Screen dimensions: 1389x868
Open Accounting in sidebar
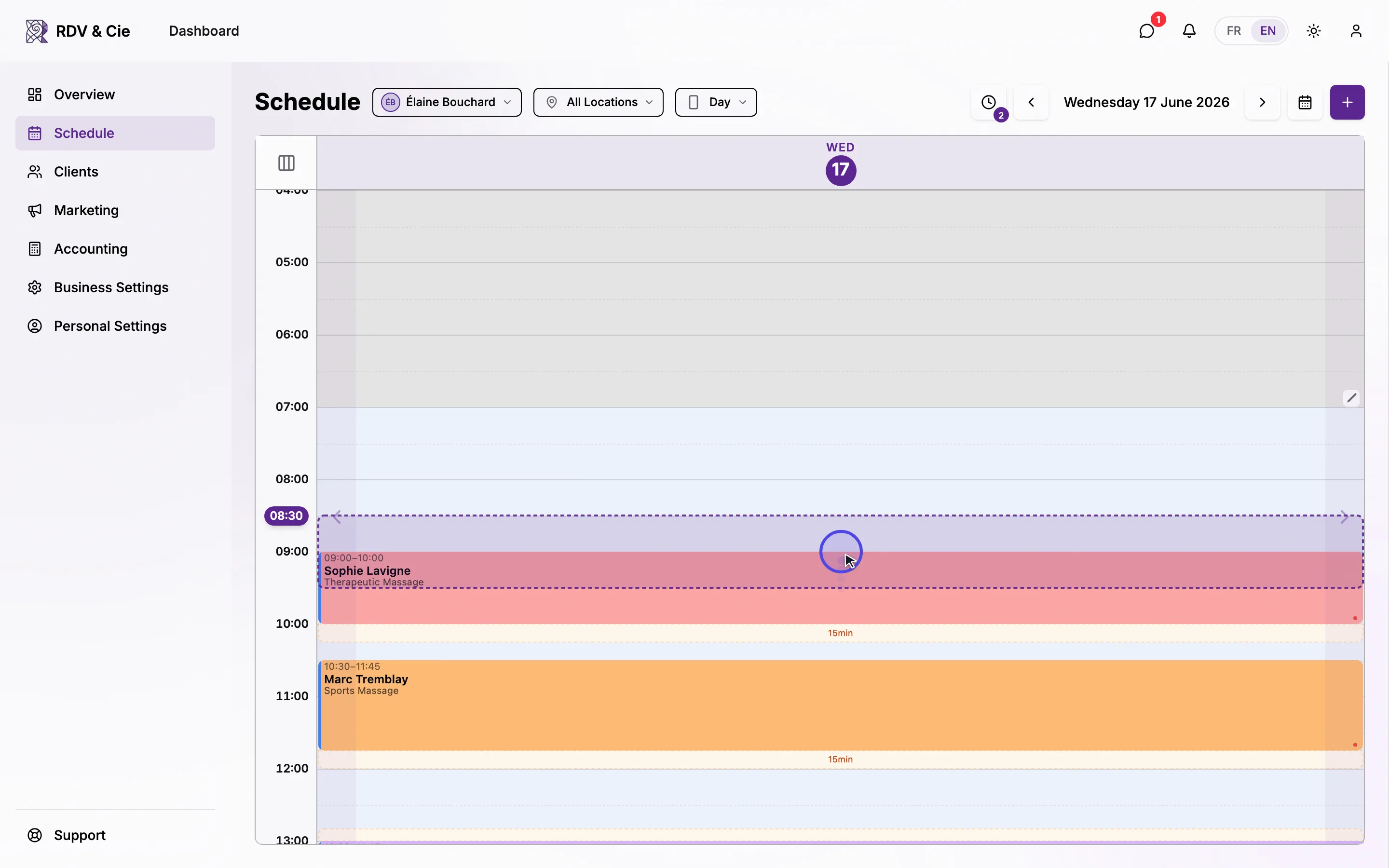pos(115,248)
